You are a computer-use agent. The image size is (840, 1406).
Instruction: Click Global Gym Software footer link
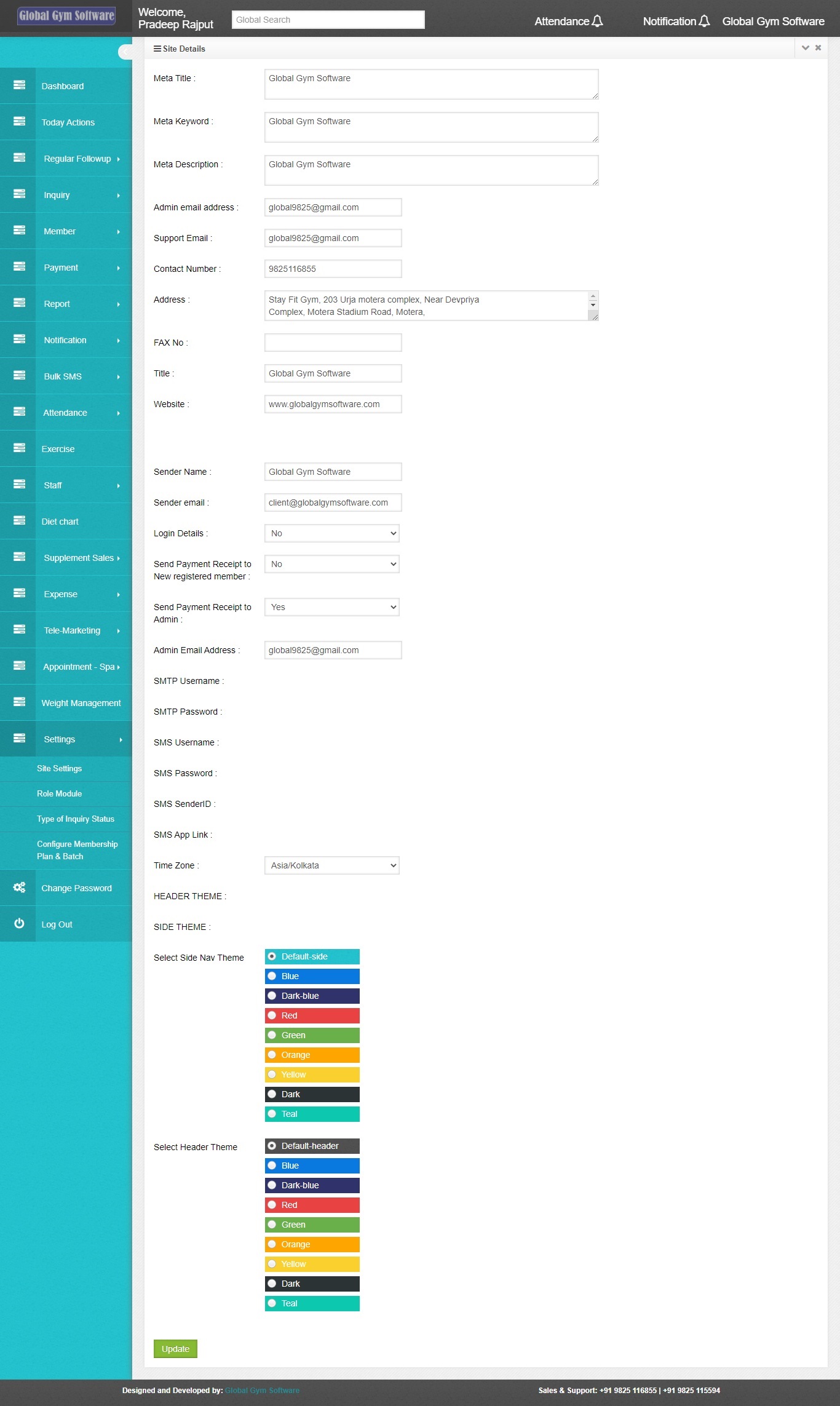262,1391
